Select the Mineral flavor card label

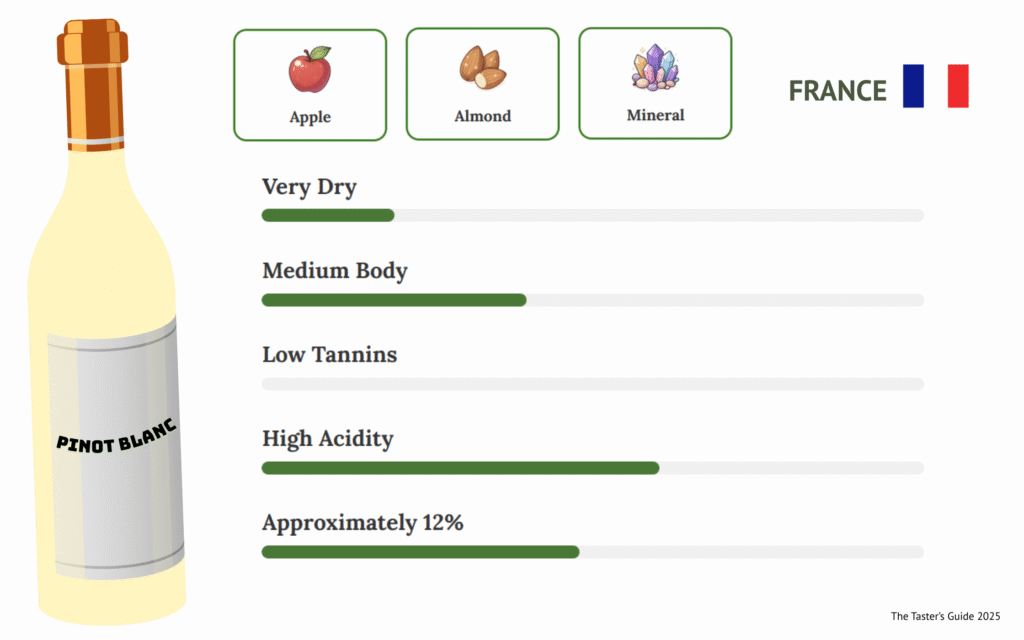pyautogui.click(x=655, y=115)
